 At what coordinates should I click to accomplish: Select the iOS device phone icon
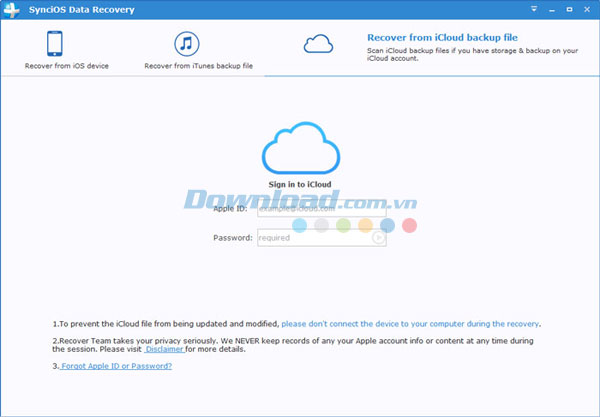tap(55, 44)
